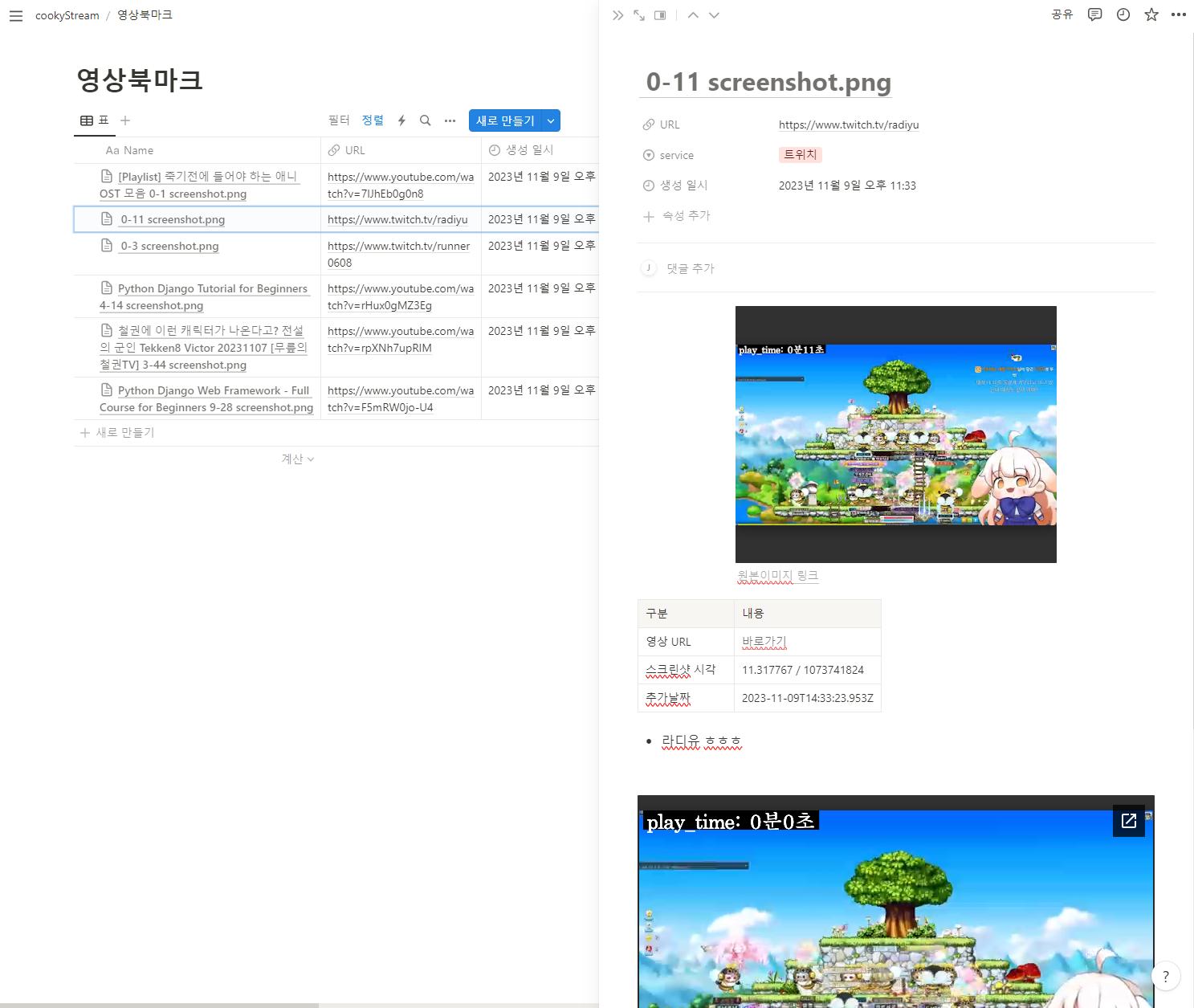Click 속성 추가 to add a property

click(x=678, y=216)
